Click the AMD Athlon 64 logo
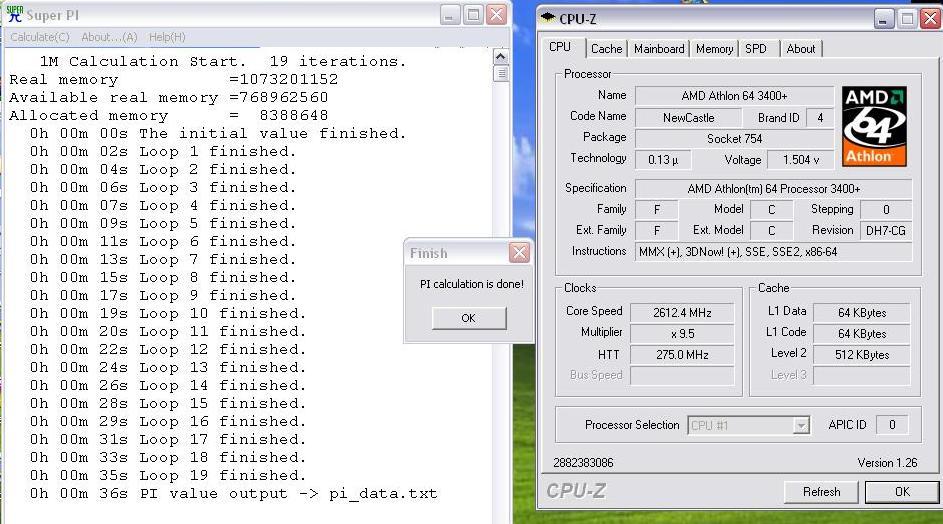The height and width of the screenshot is (524, 943). (x=874, y=126)
